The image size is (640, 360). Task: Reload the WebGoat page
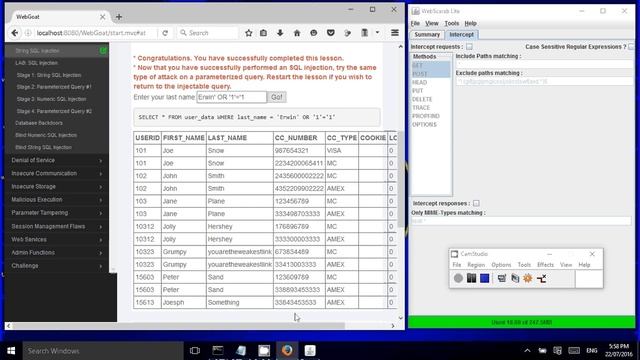[165, 33]
